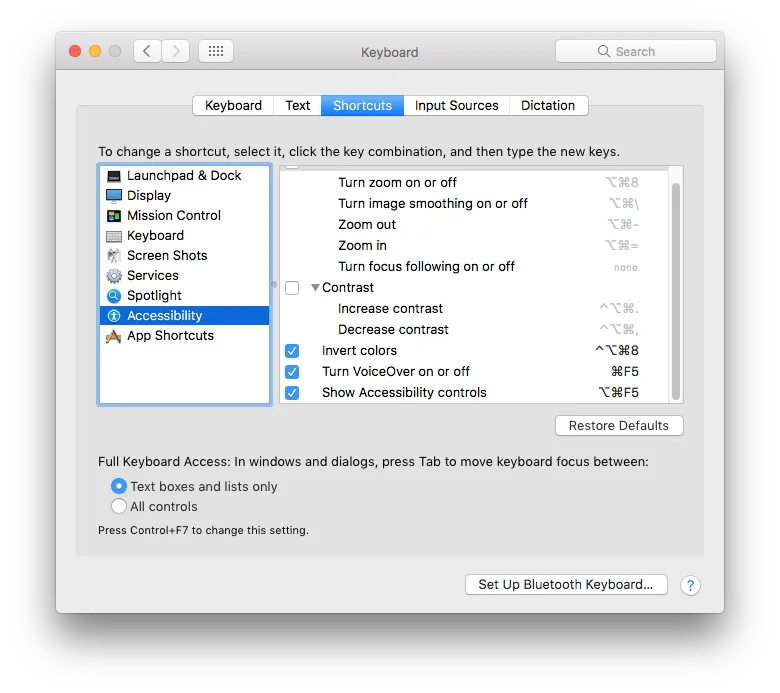
Task: Click the Mission Control icon
Action: (x=114, y=216)
